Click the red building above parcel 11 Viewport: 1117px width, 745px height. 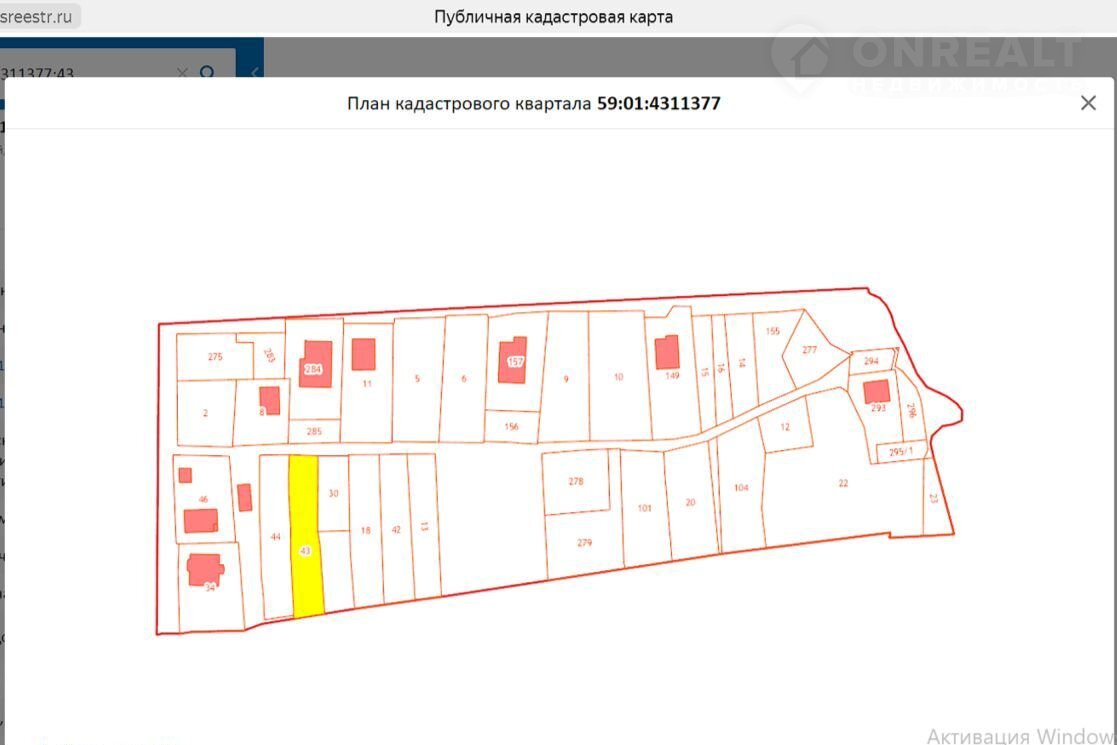363,354
